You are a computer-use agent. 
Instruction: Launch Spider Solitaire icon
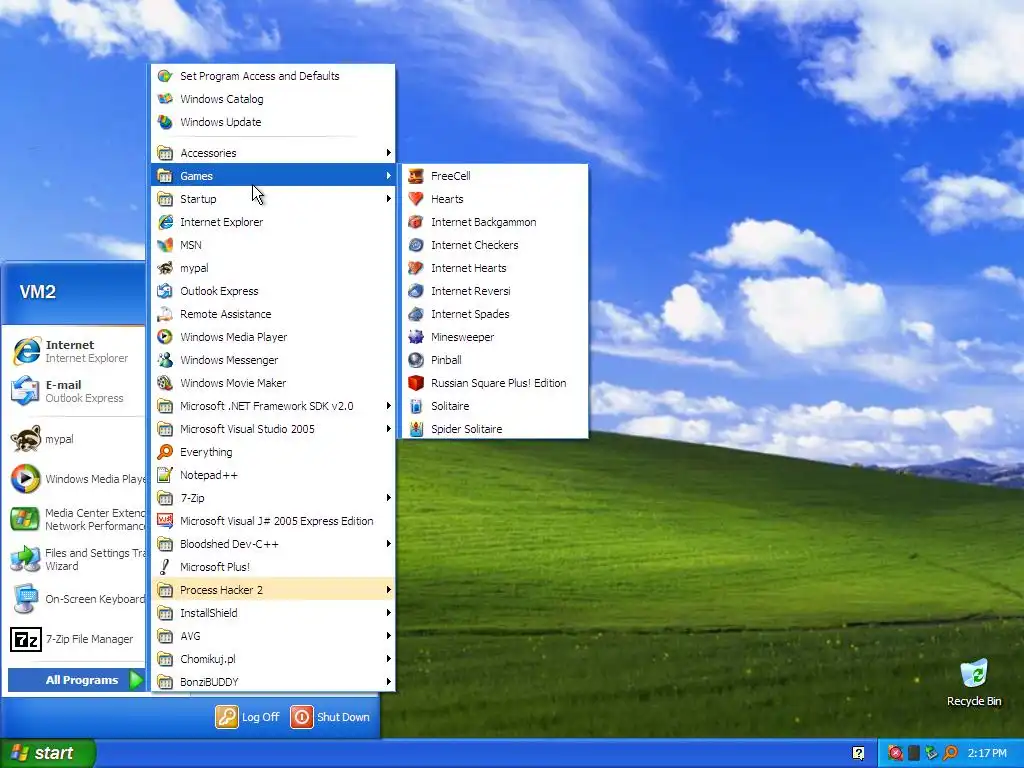[x=415, y=429]
